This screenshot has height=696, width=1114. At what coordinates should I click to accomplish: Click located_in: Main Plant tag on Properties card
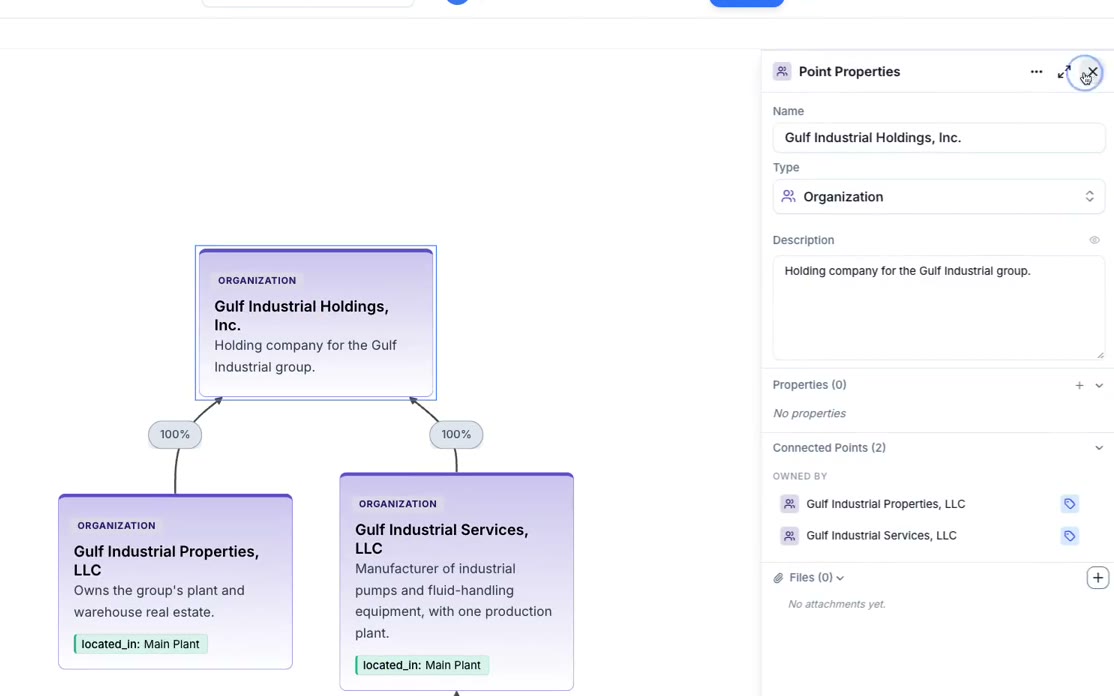point(141,644)
